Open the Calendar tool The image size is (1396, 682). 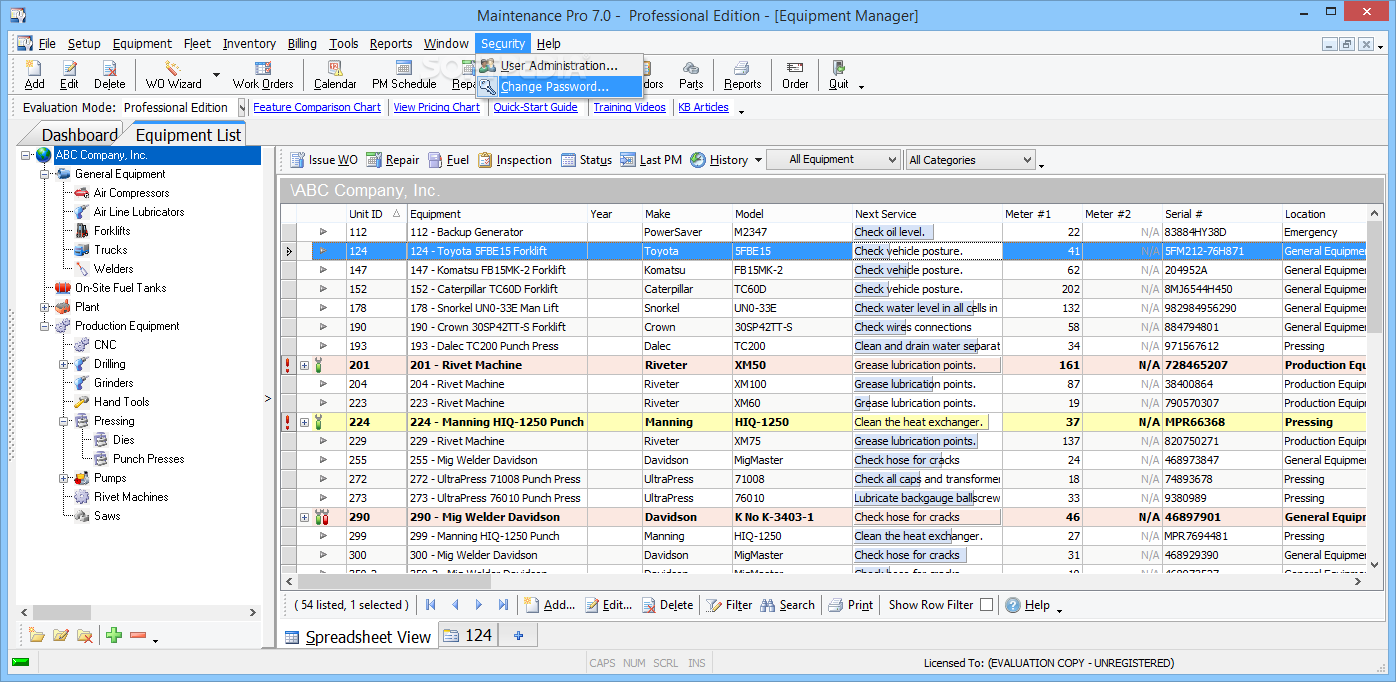click(335, 75)
